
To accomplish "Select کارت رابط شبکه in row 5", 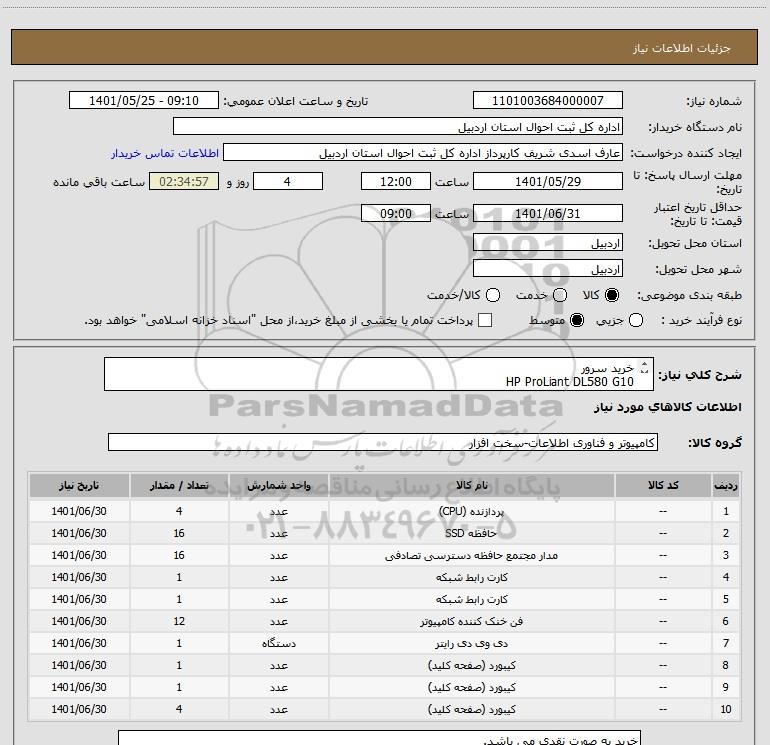I will (x=471, y=599).
